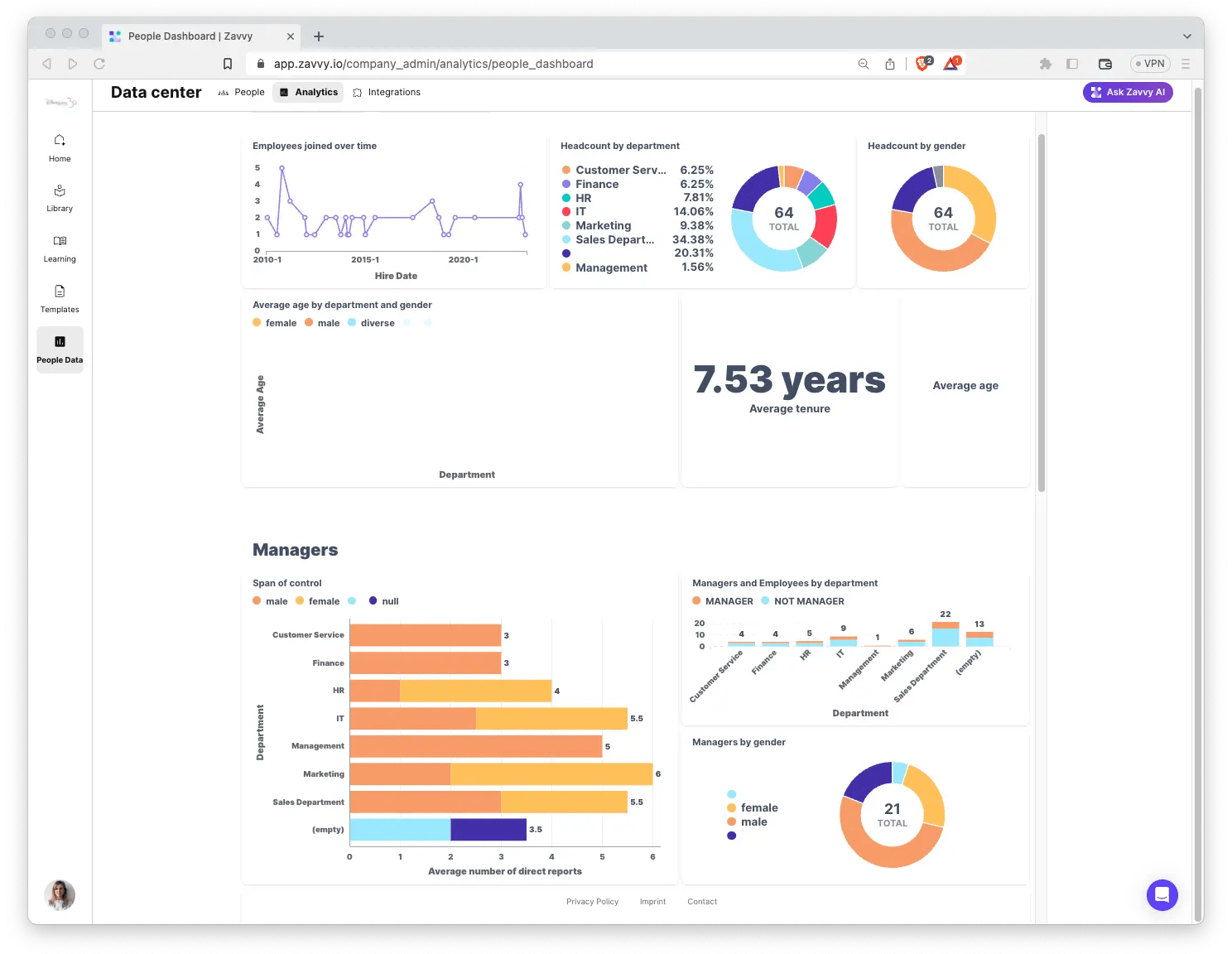Viewport: 1232px width, 954px height.
Task: Click the browser back arrow
Action: (x=47, y=64)
